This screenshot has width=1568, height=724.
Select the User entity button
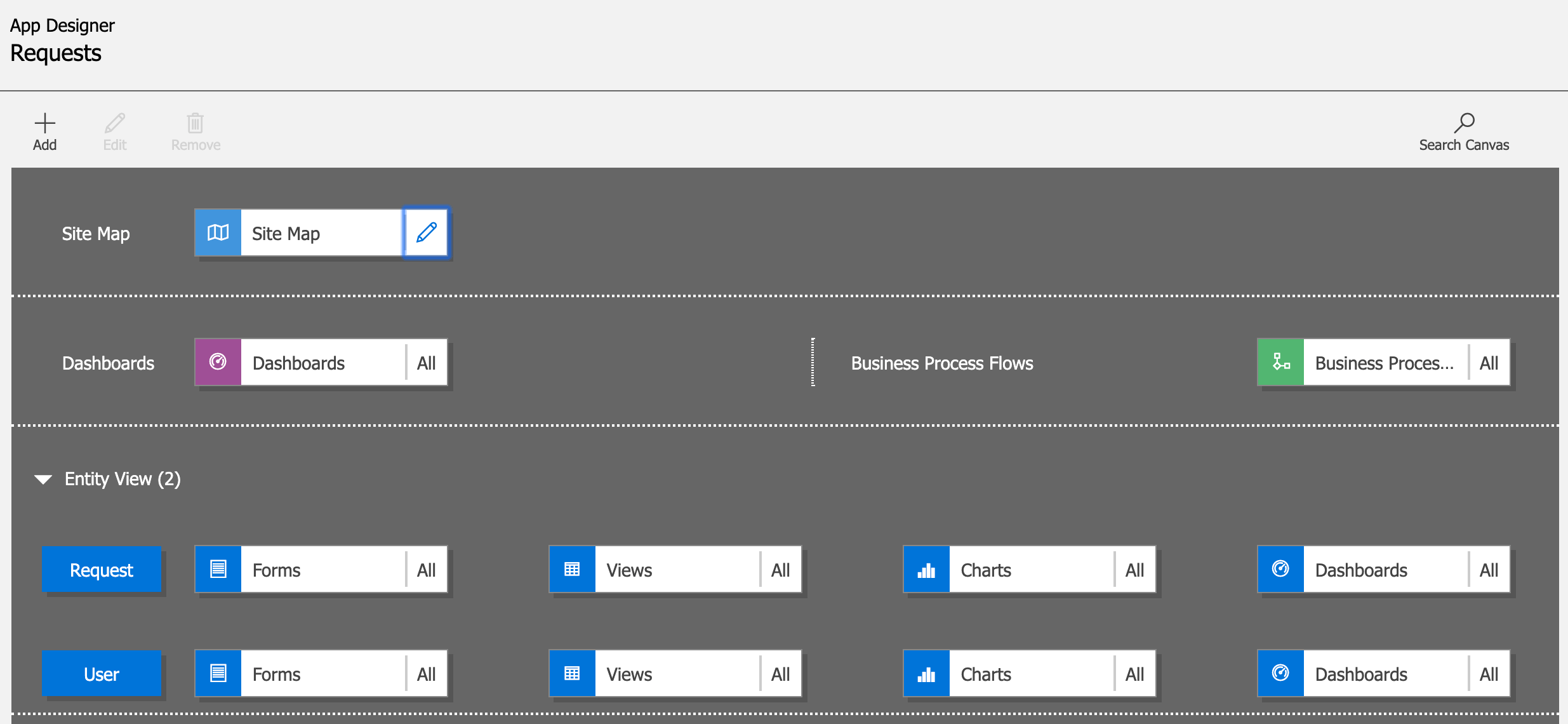click(x=101, y=674)
